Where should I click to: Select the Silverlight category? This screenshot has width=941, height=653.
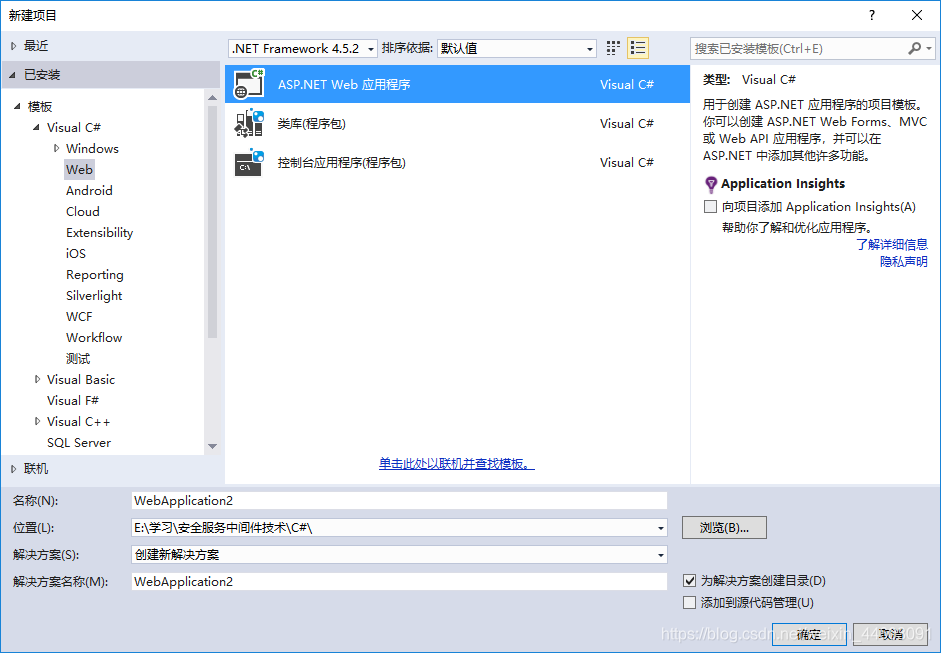click(x=94, y=295)
